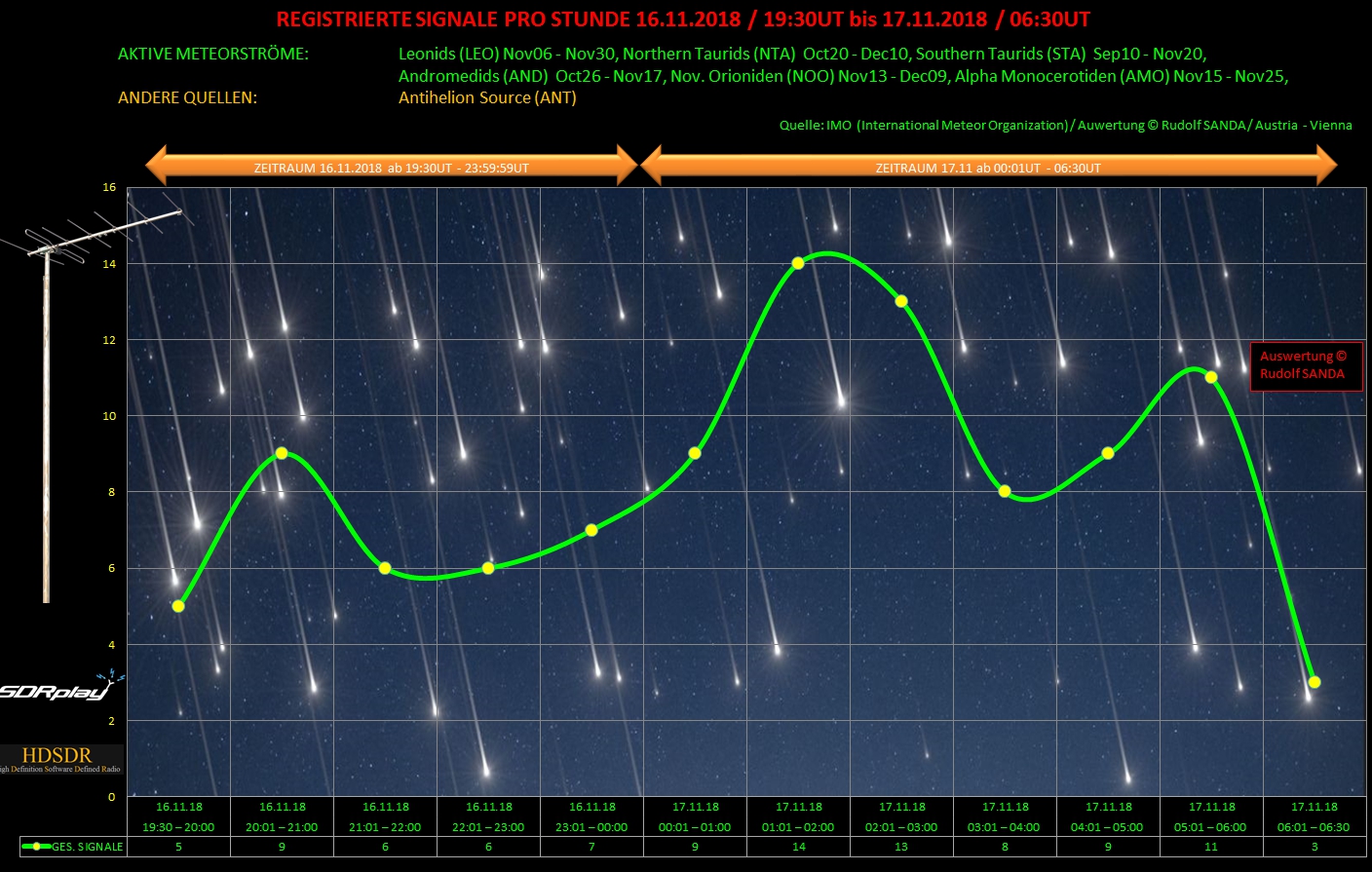Click the peak data point at 14 signals
The height and width of the screenshot is (872, 1372).
point(798,263)
